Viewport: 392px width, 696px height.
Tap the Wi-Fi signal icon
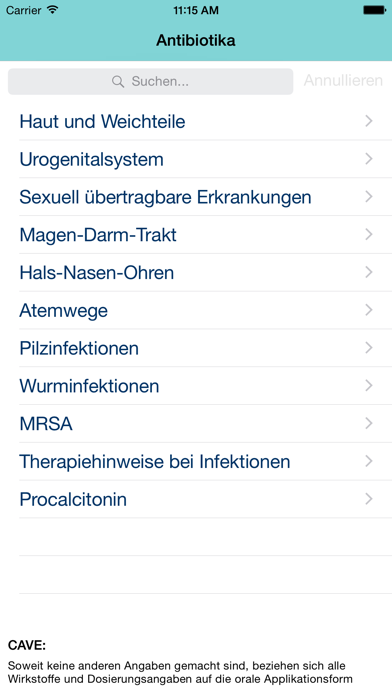point(52,10)
